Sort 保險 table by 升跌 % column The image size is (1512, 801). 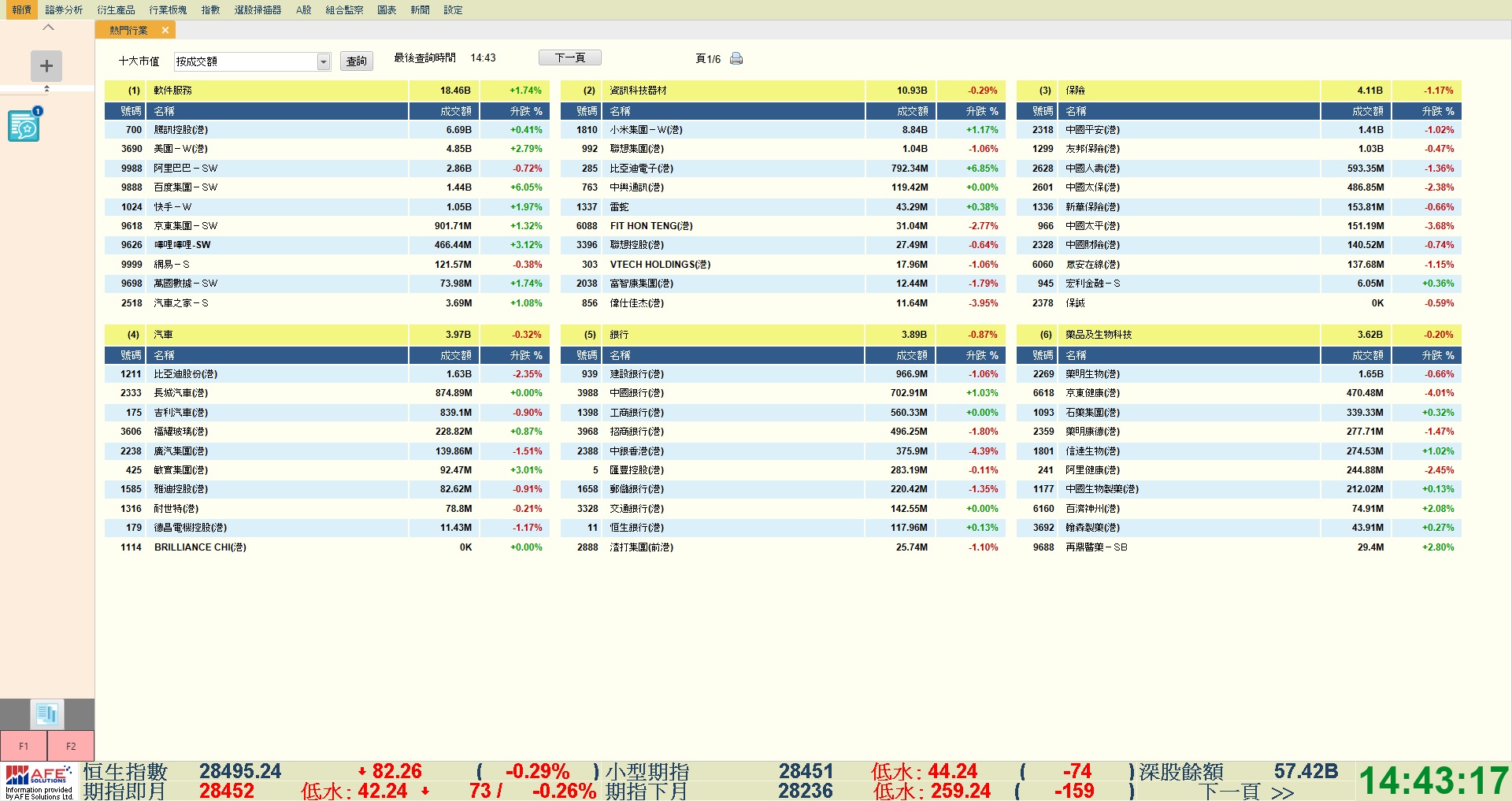tap(1427, 111)
